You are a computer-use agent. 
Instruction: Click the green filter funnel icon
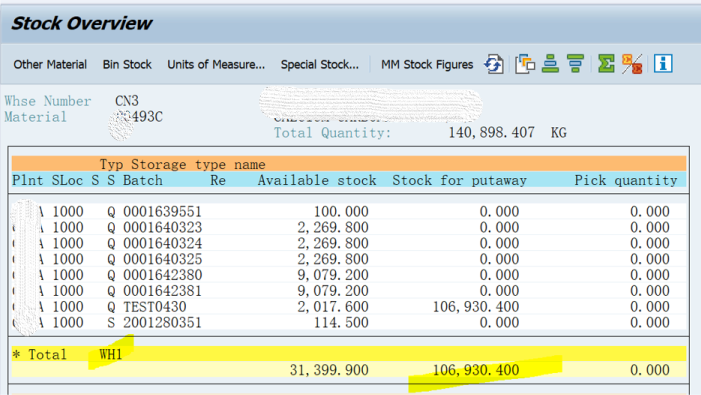[x=575, y=63]
